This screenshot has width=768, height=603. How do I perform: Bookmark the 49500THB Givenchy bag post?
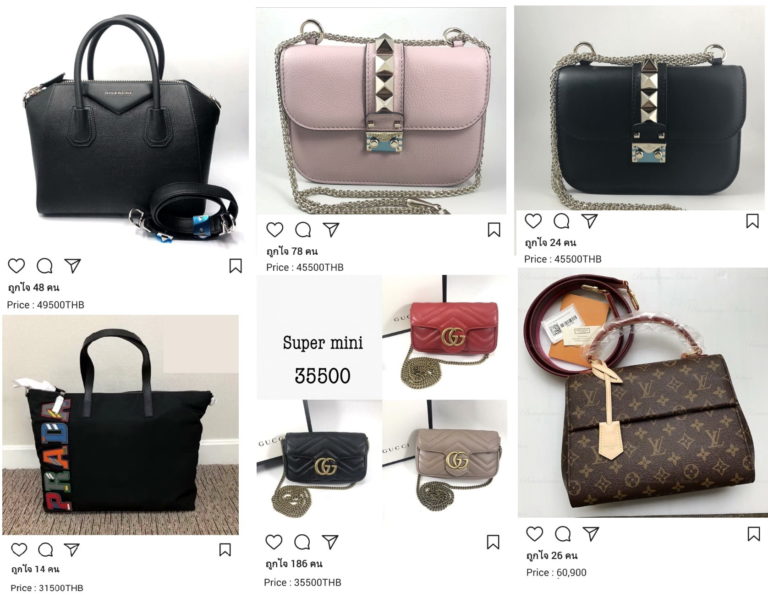(236, 266)
